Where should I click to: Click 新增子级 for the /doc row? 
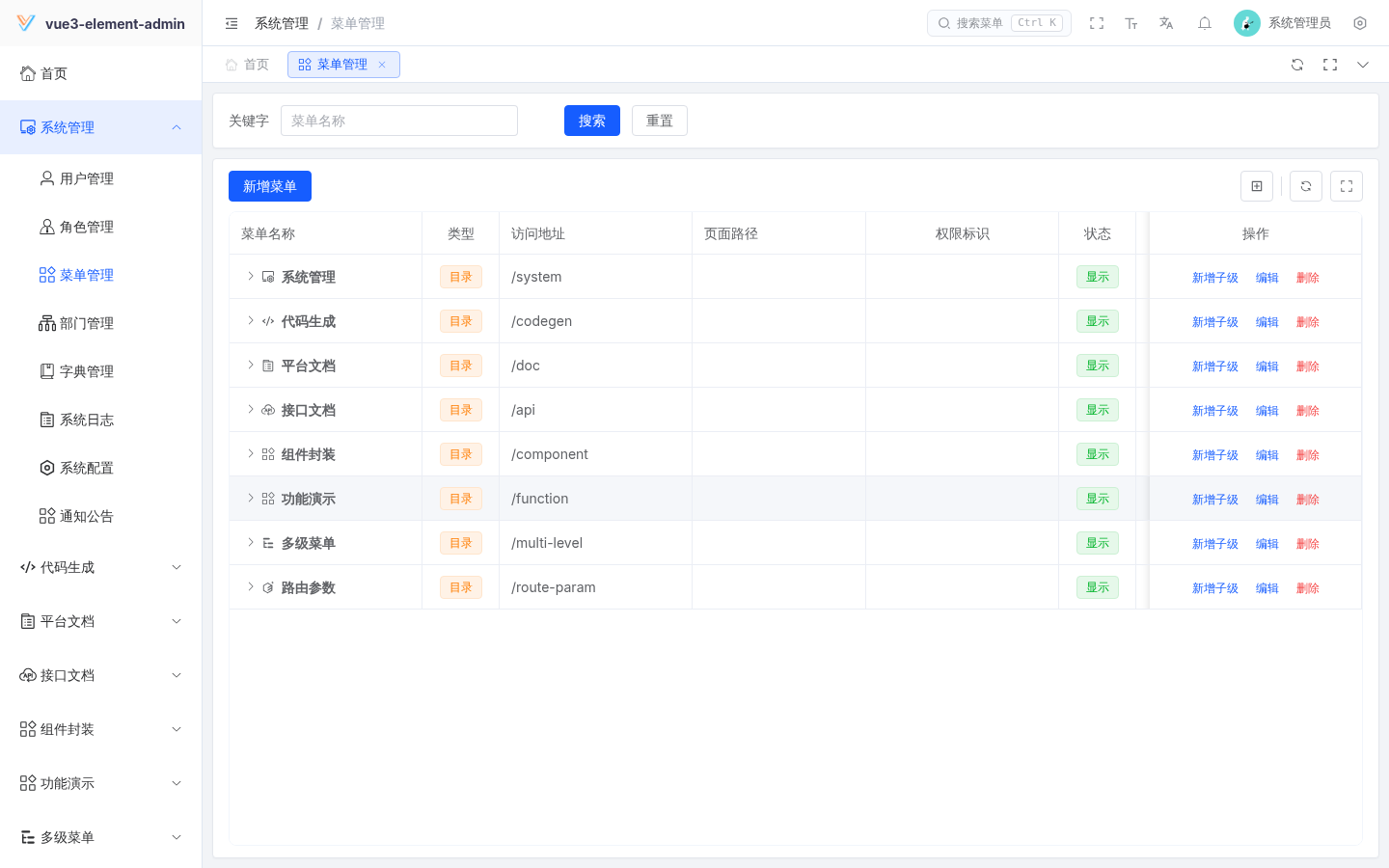[1215, 366]
